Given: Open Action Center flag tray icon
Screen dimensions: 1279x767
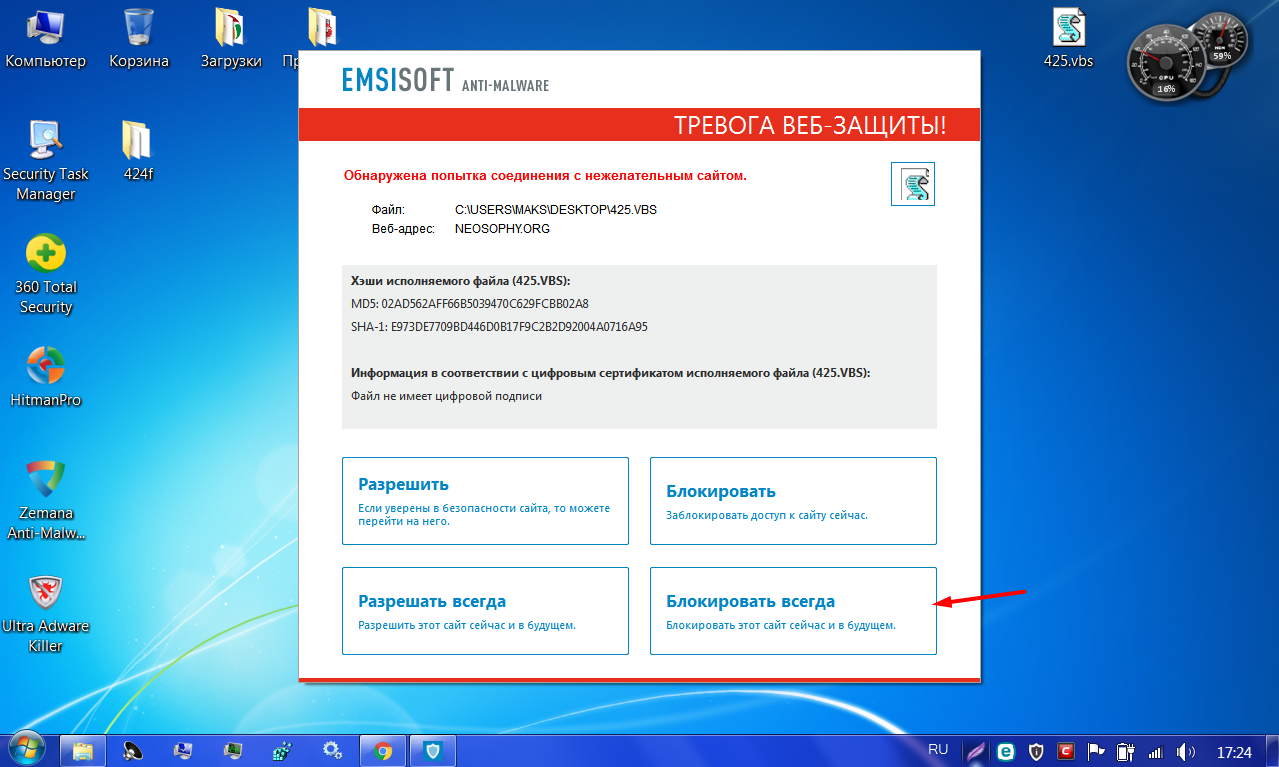Looking at the screenshot, I should 1096,751.
